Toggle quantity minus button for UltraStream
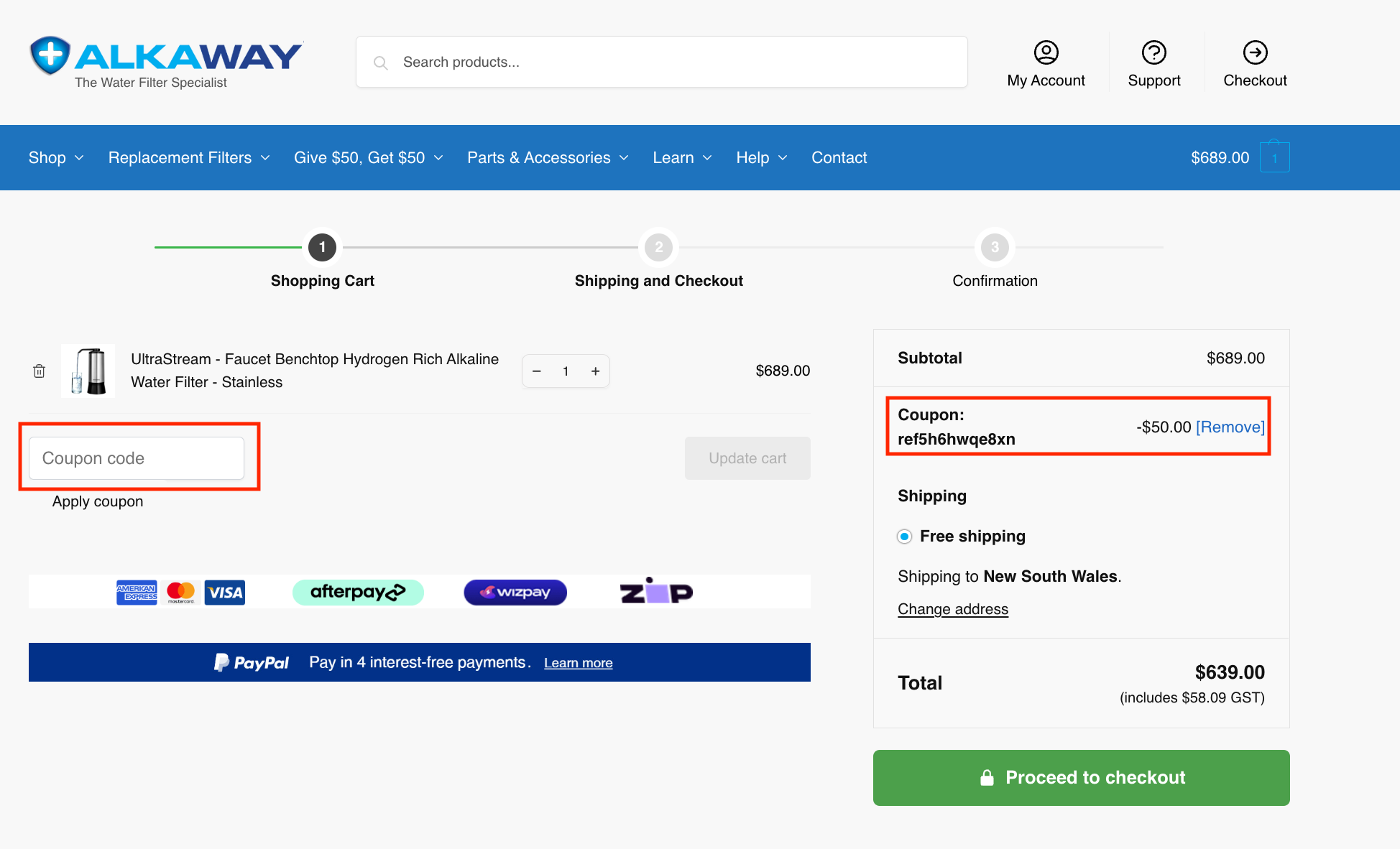 536,371
